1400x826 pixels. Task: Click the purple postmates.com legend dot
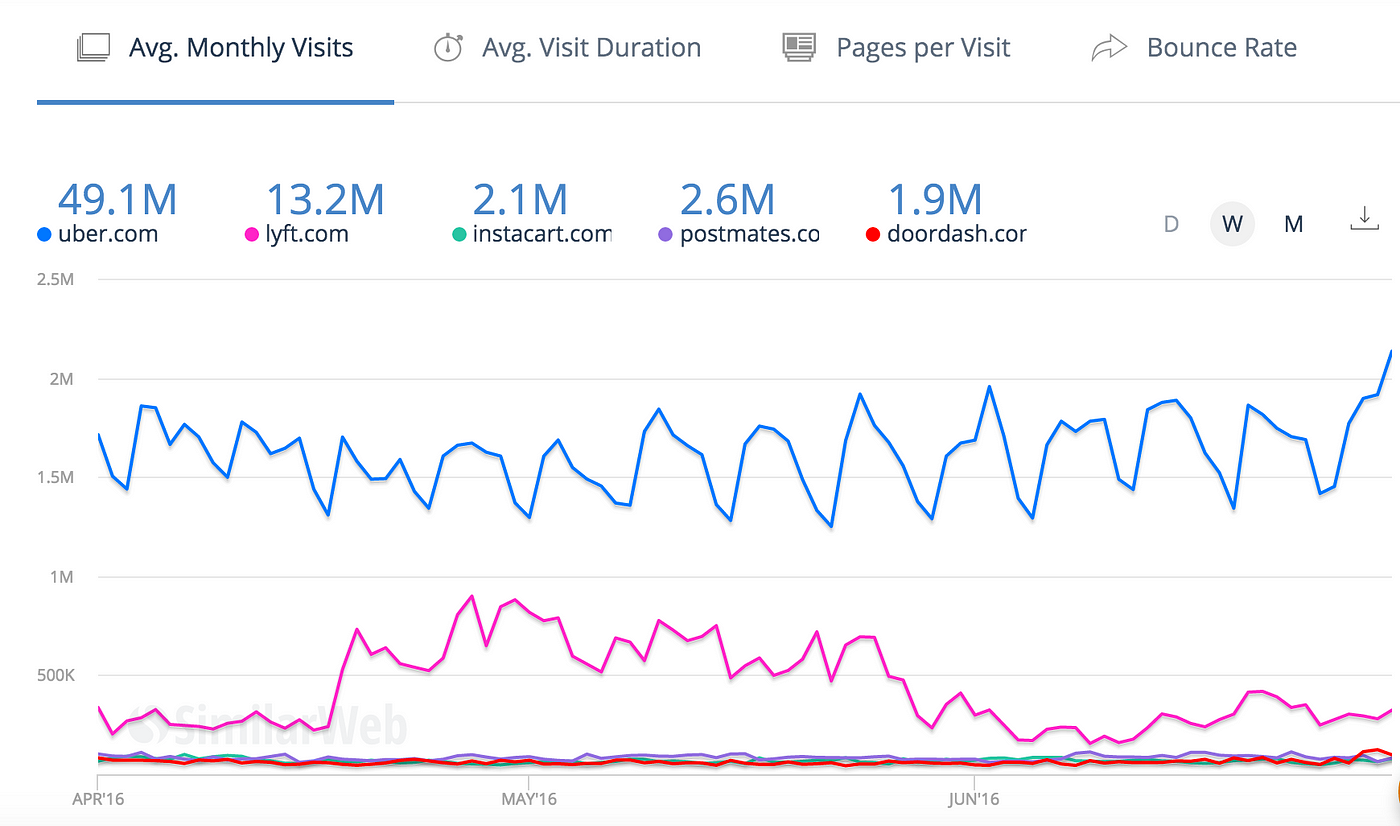[665, 235]
